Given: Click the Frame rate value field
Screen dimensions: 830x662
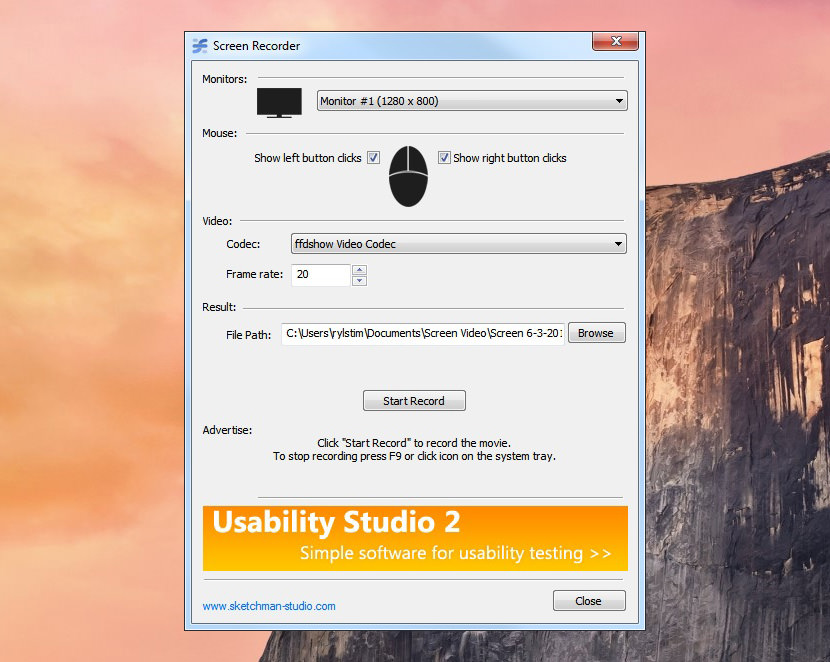Looking at the screenshot, I should pos(321,275).
